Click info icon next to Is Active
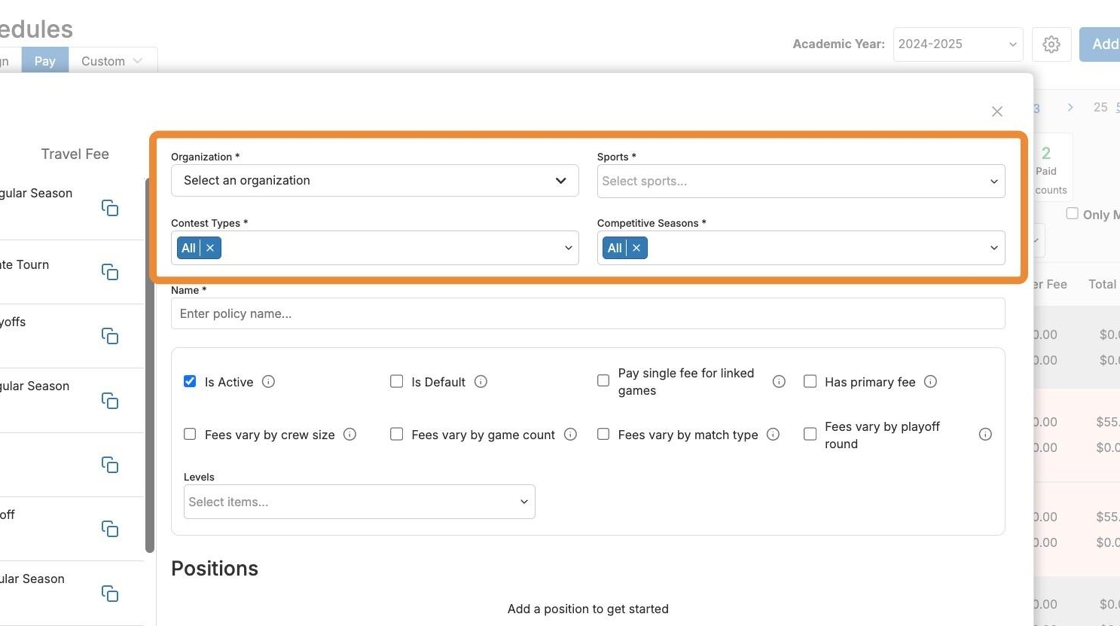1120x626 pixels. [268, 382]
